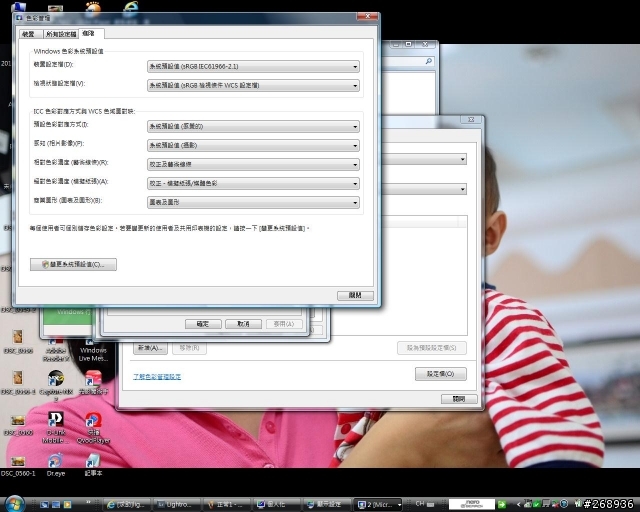Click the green Nero search go arrow

click(502, 504)
